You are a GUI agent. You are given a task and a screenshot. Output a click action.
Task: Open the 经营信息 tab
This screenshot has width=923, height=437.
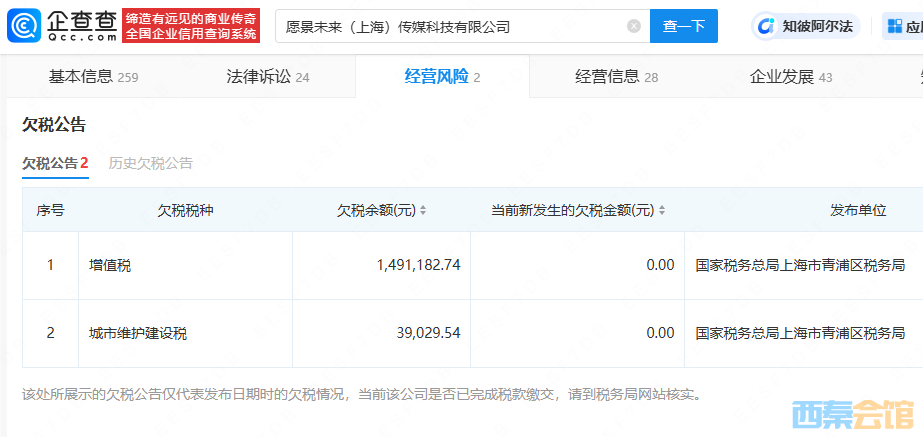[616, 77]
